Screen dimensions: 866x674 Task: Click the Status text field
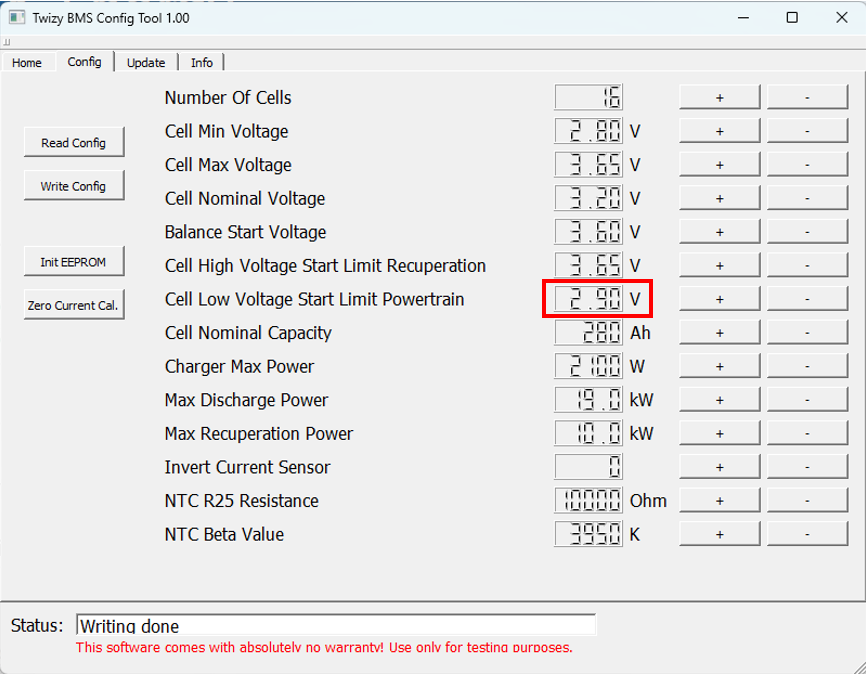(x=335, y=626)
